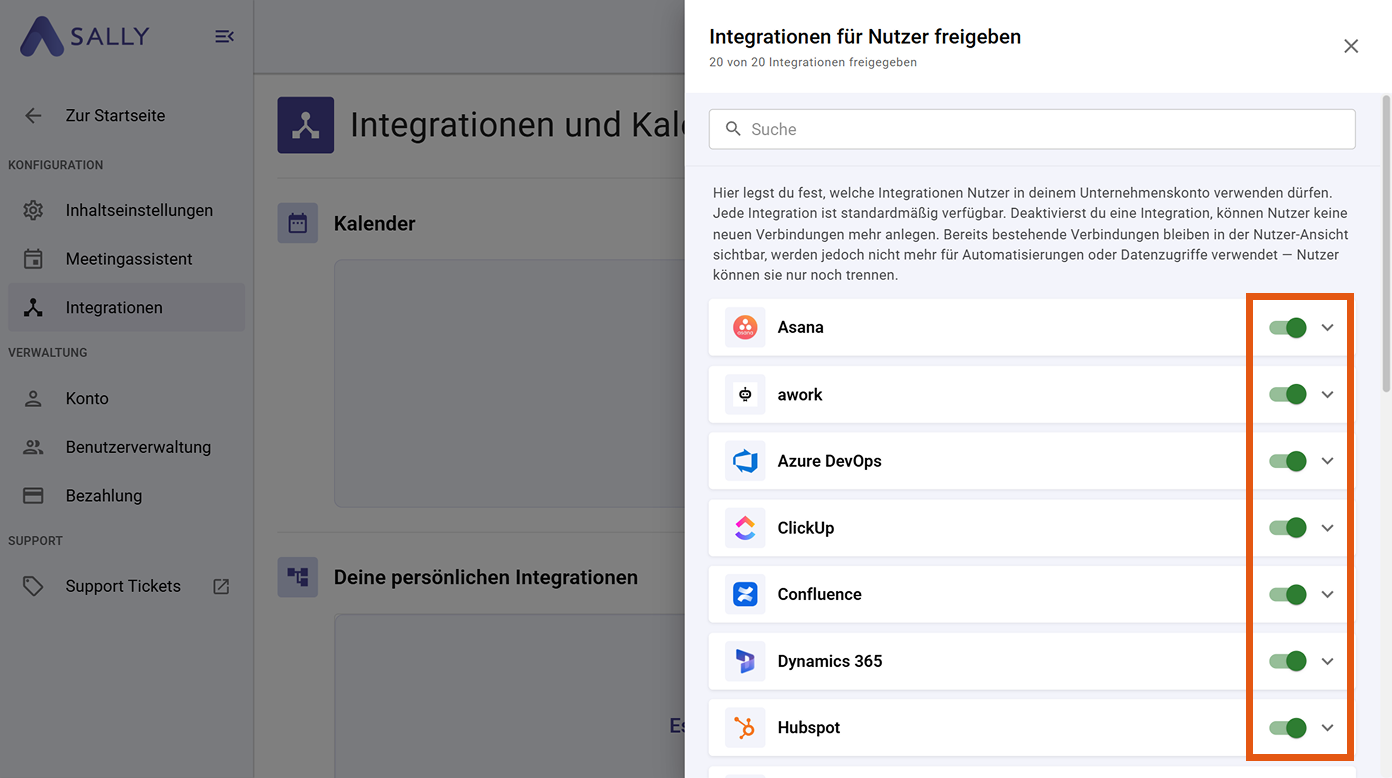Click the panel's vertical scrollbar
The image size is (1392, 778).
(1386, 240)
